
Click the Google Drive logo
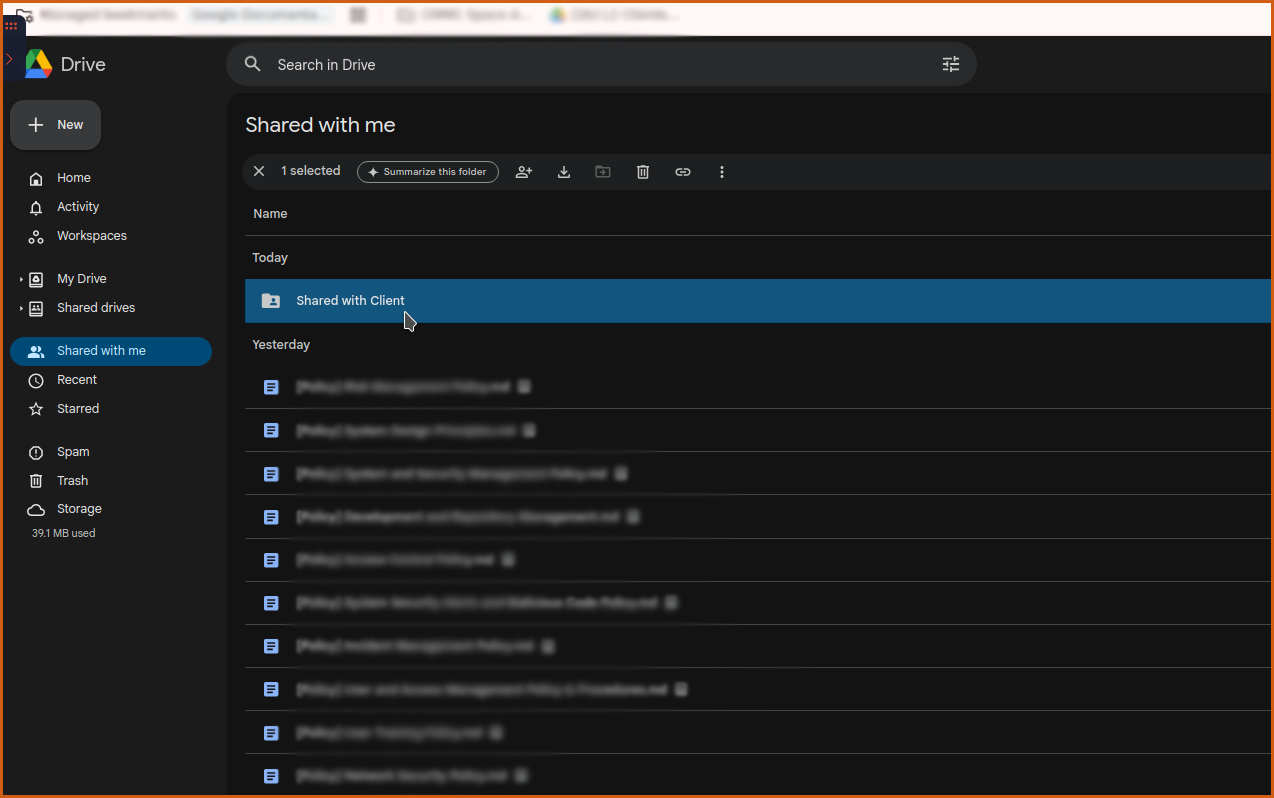click(x=39, y=64)
